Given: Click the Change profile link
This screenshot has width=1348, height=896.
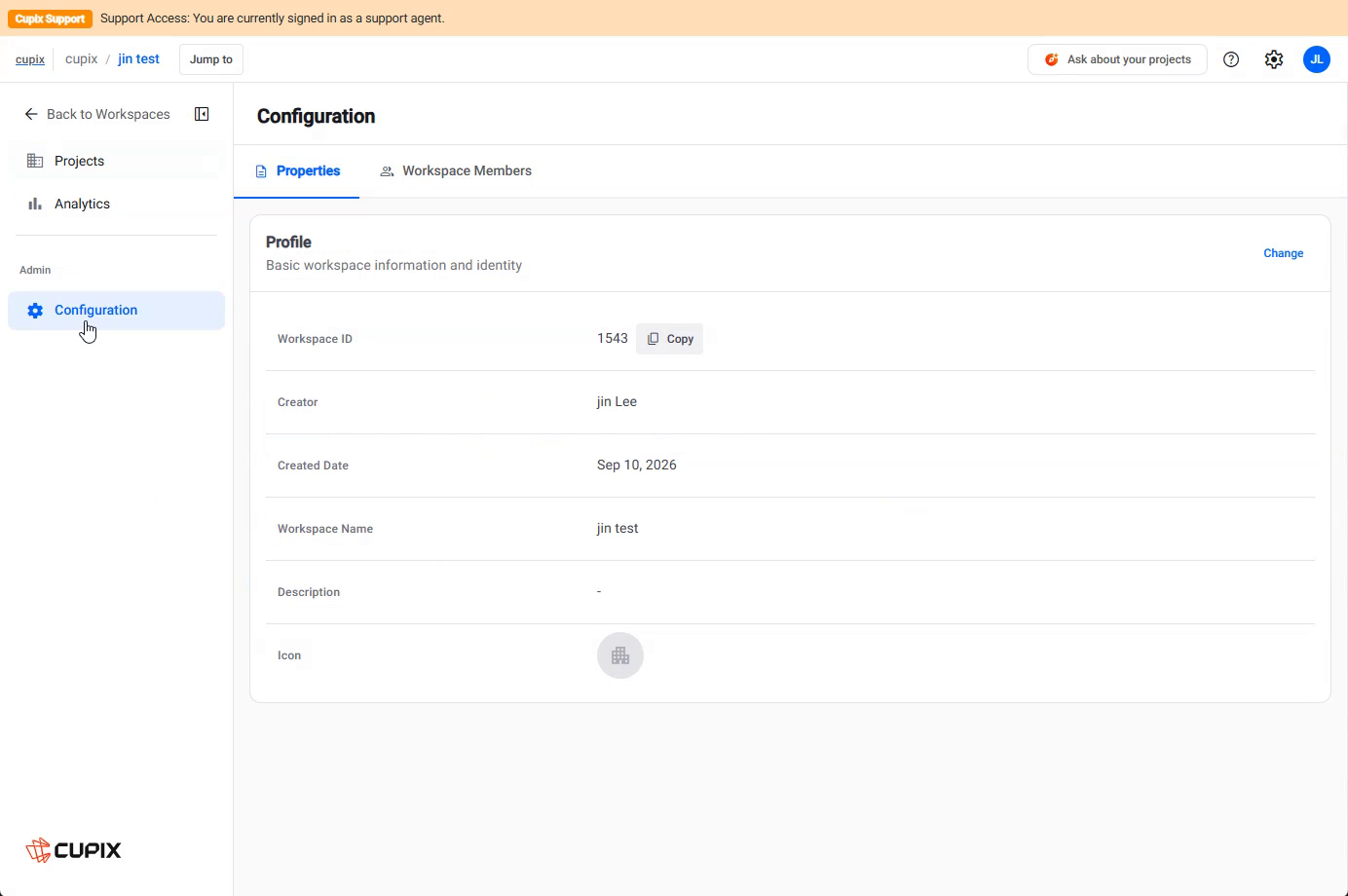Looking at the screenshot, I should (x=1283, y=253).
